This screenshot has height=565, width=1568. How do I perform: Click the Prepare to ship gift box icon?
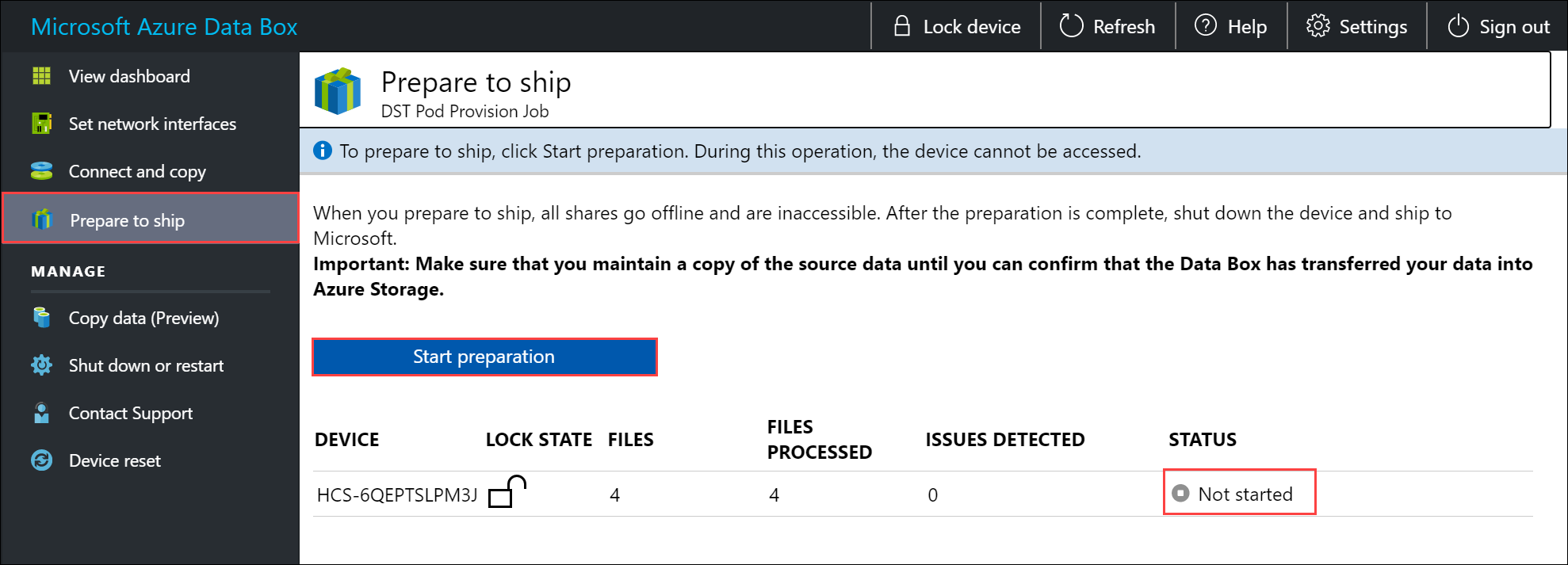41,220
